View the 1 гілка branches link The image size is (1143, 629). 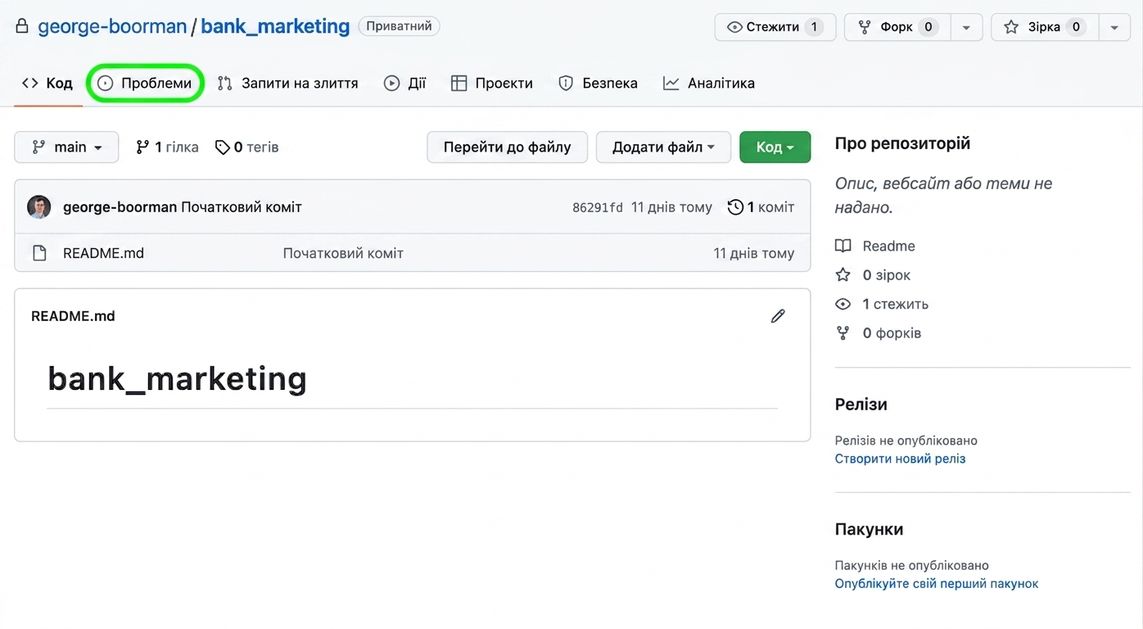point(167,147)
